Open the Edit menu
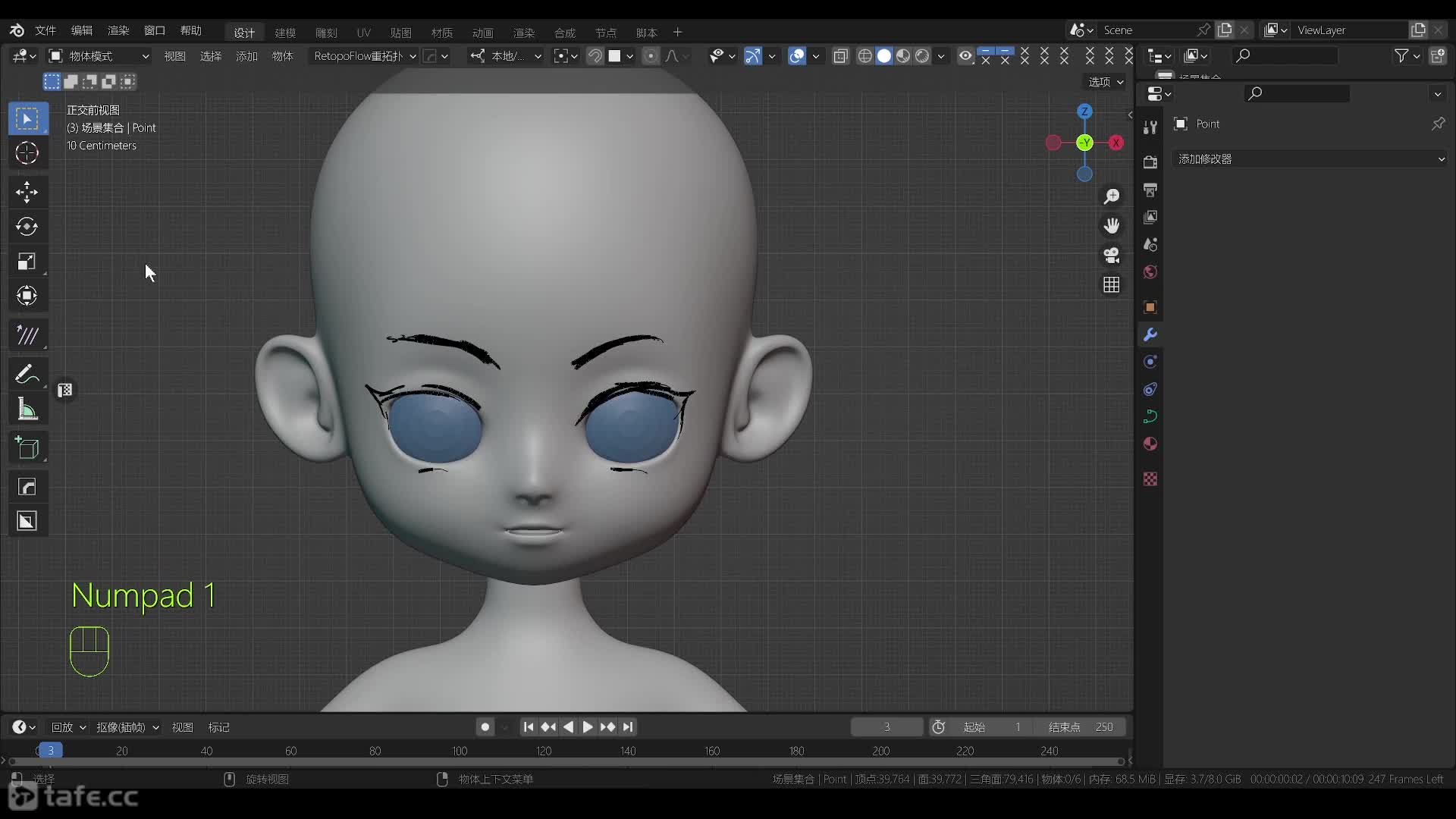Screen dimensions: 1456x819 pyautogui.click(x=82, y=30)
